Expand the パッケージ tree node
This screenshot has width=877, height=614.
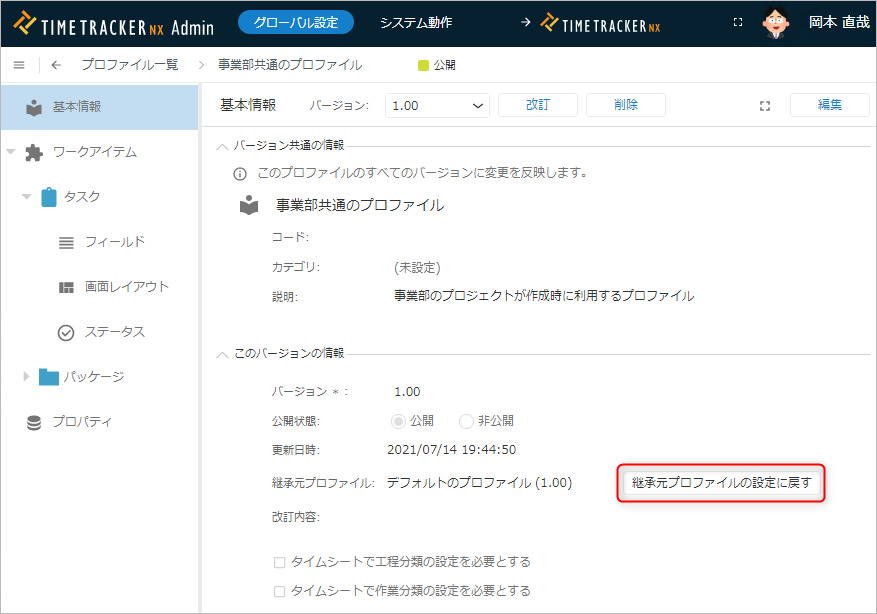(x=27, y=377)
